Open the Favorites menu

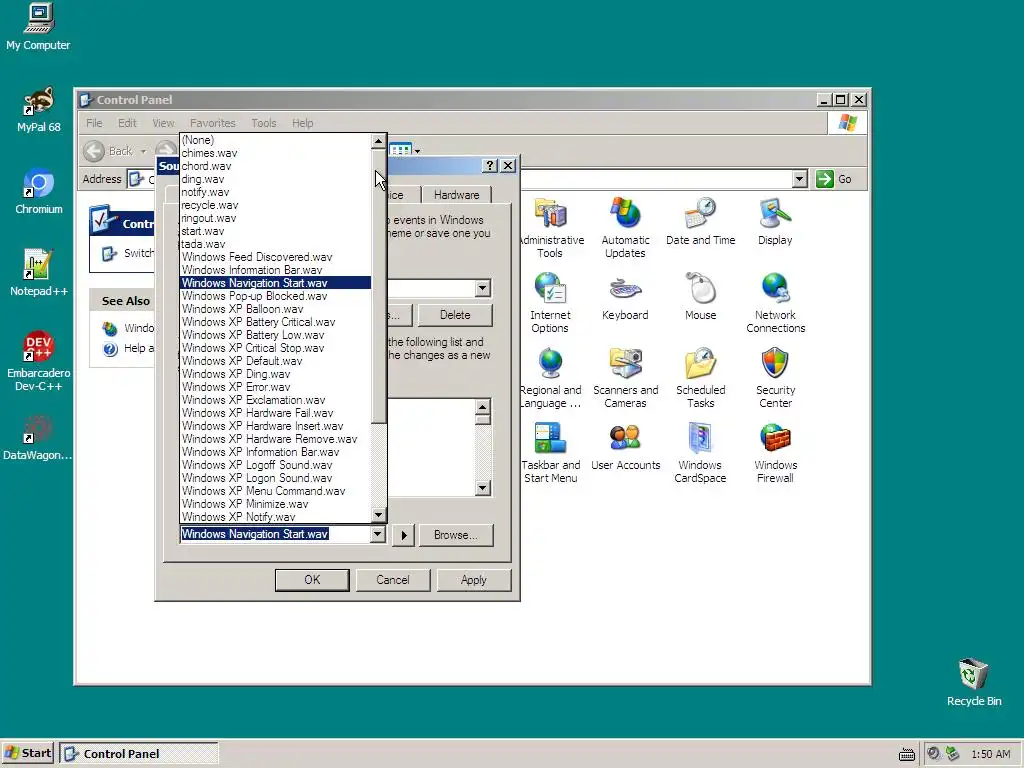tap(212, 123)
